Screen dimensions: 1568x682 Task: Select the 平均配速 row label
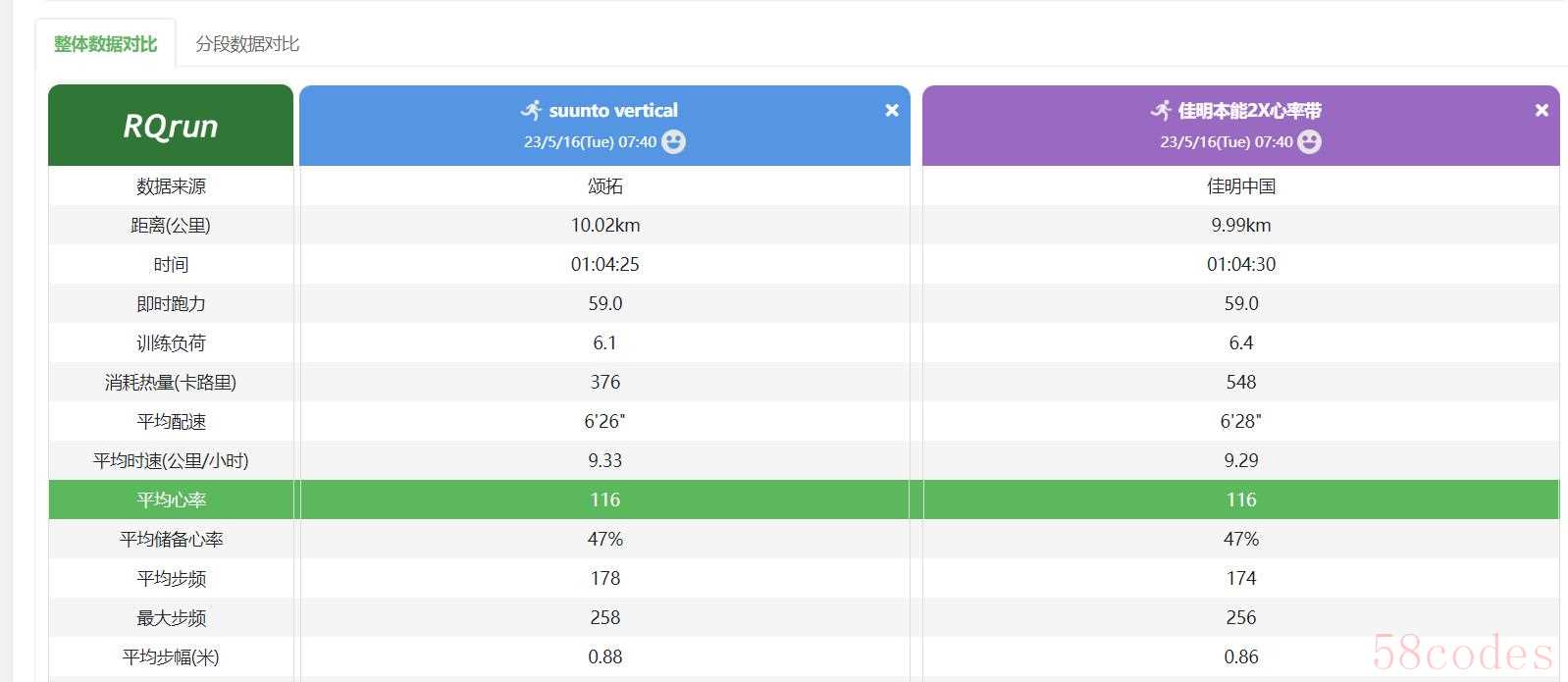click(x=171, y=421)
